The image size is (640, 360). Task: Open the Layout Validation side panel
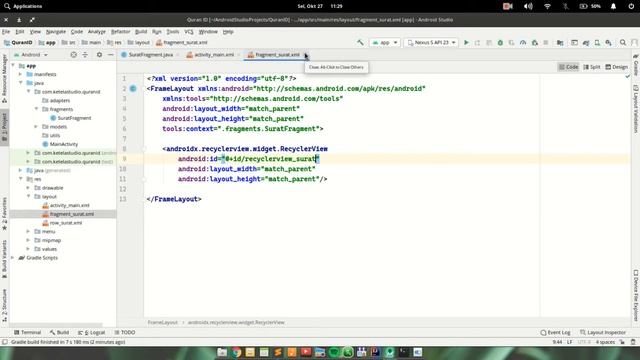pos(636,109)
